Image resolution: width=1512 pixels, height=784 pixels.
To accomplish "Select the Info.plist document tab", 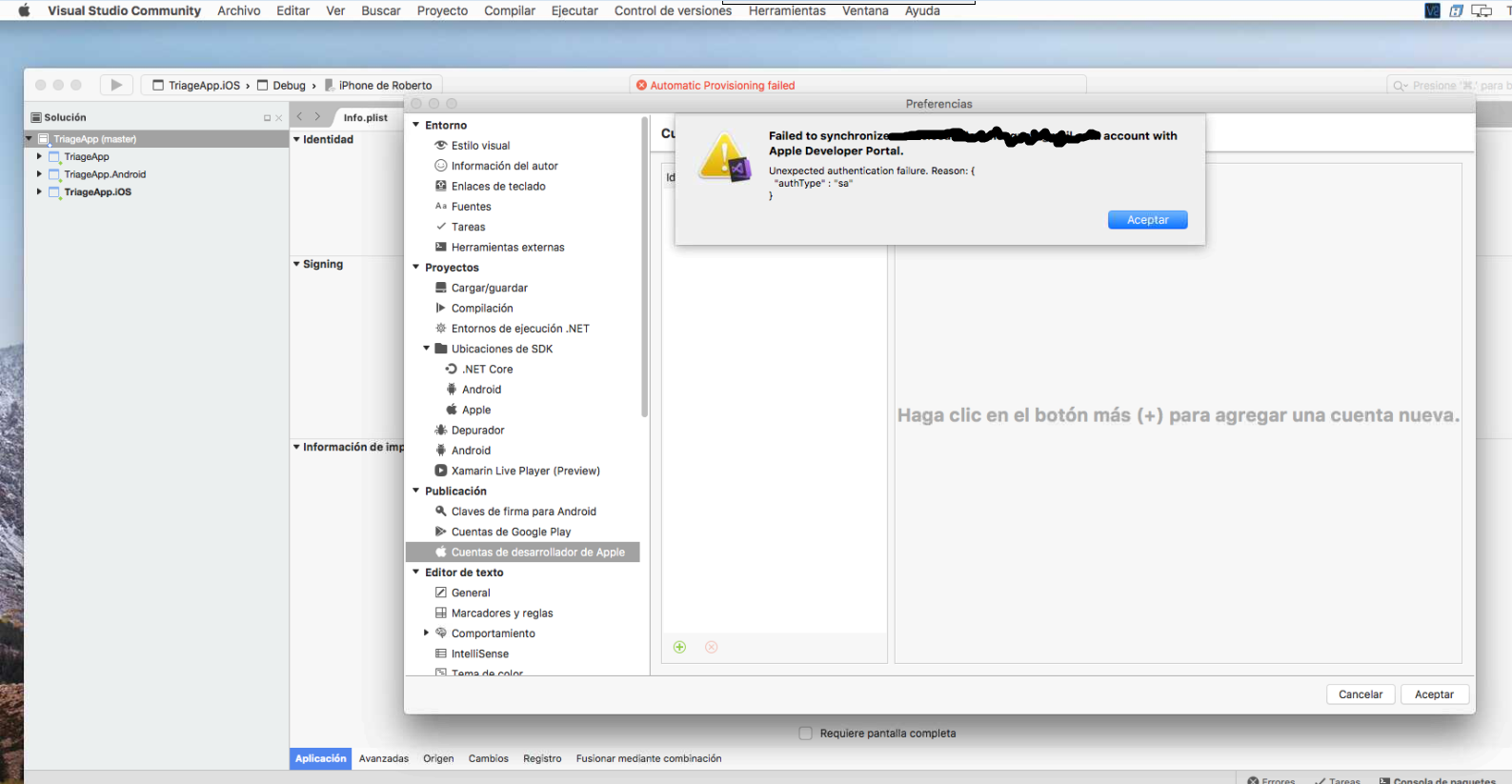I will [366, 117].
